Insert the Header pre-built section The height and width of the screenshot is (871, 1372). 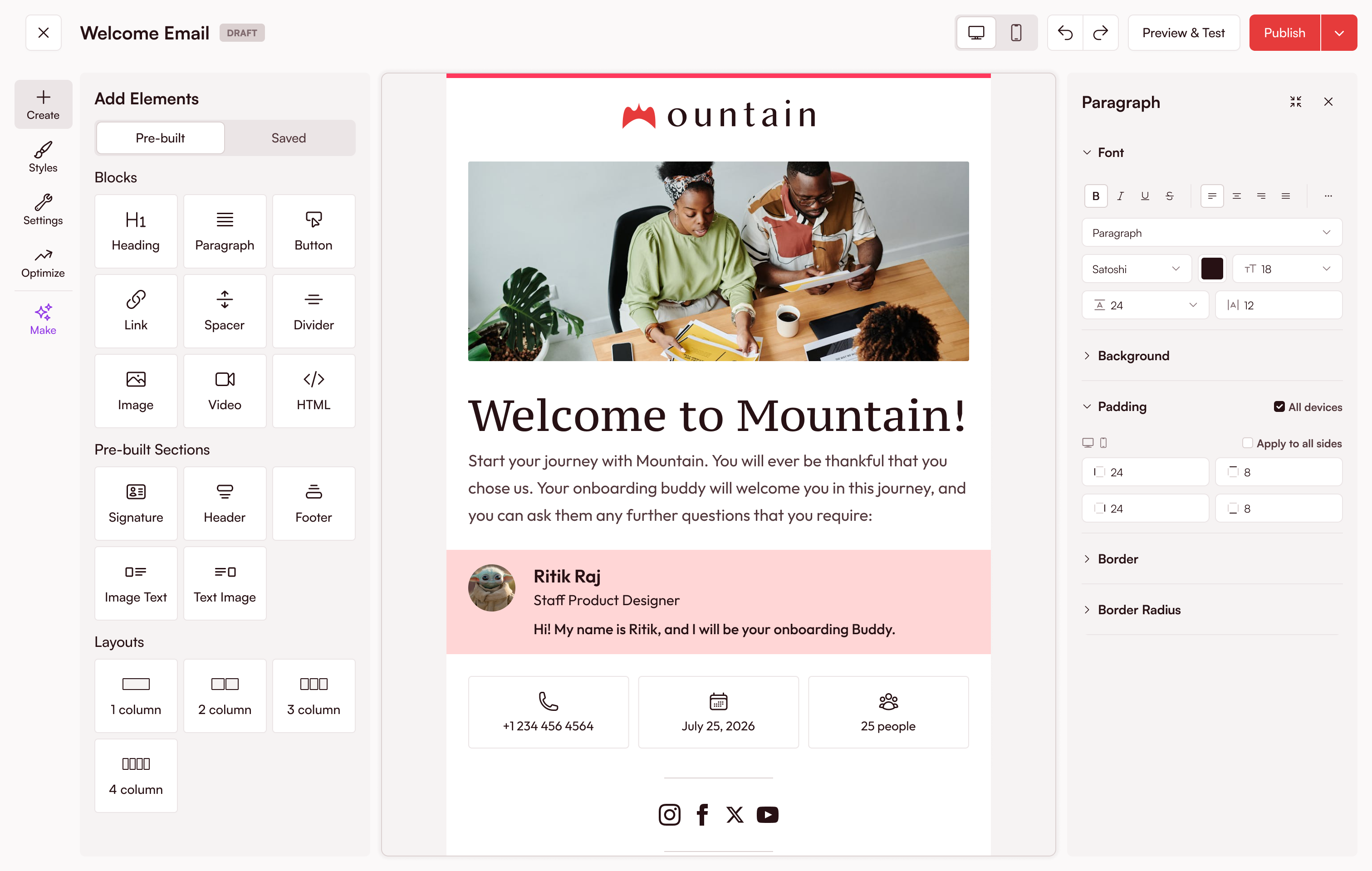[225, 504]
